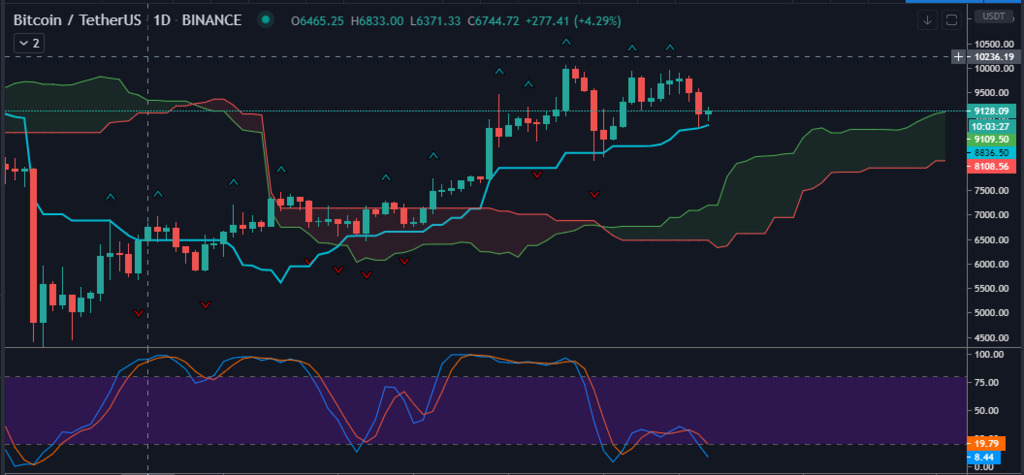Click the down arrow icon at top right
The width and height of the screenshot is (1024, 475).
pos(927,19)
